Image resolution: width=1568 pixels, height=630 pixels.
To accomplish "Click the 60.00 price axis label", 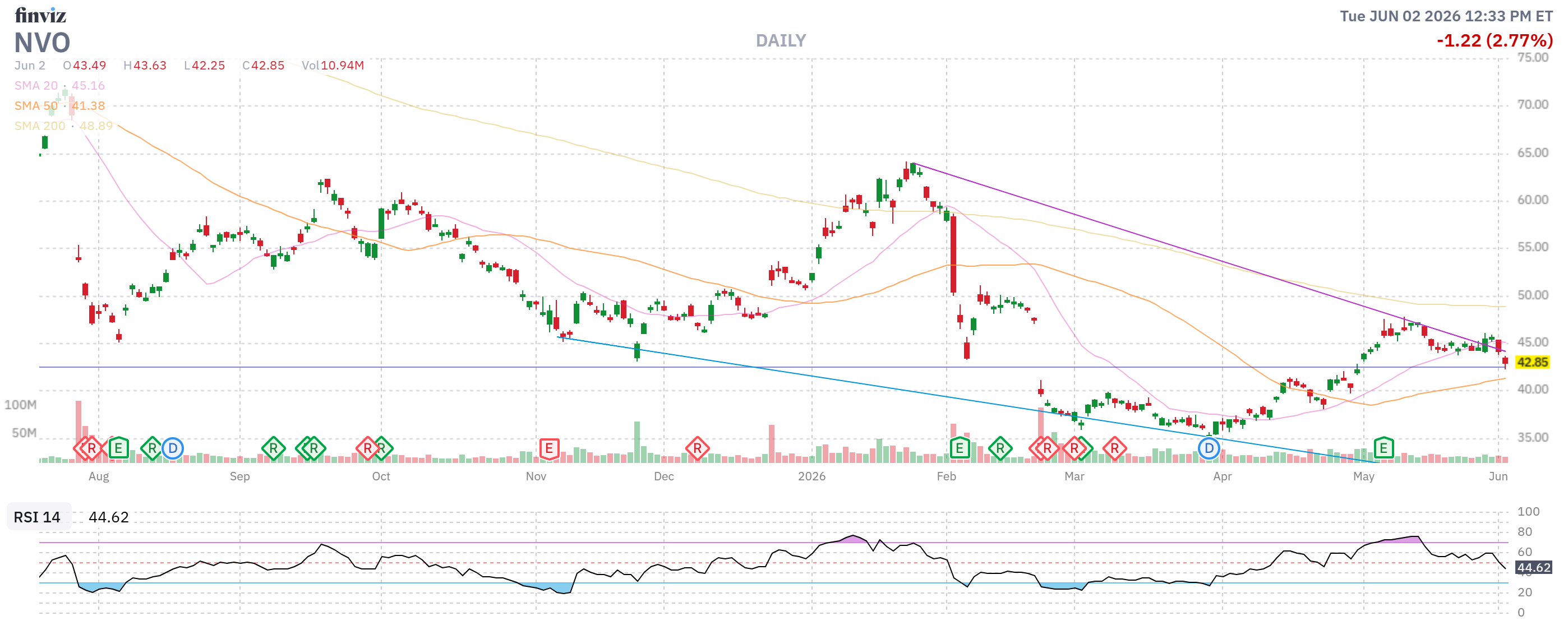I will coord(1533,200).
